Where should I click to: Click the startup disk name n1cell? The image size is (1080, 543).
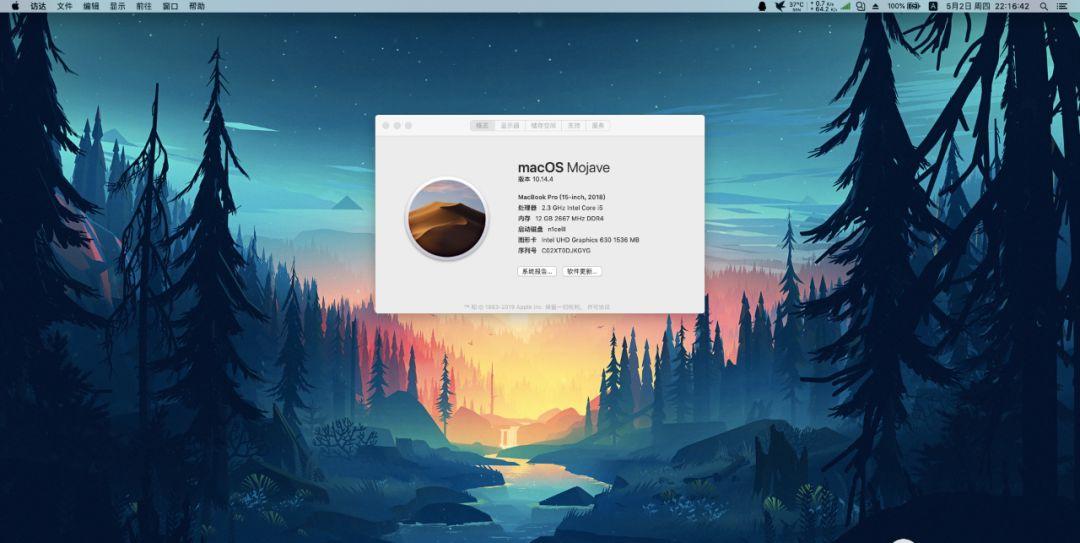coord(557,229)
